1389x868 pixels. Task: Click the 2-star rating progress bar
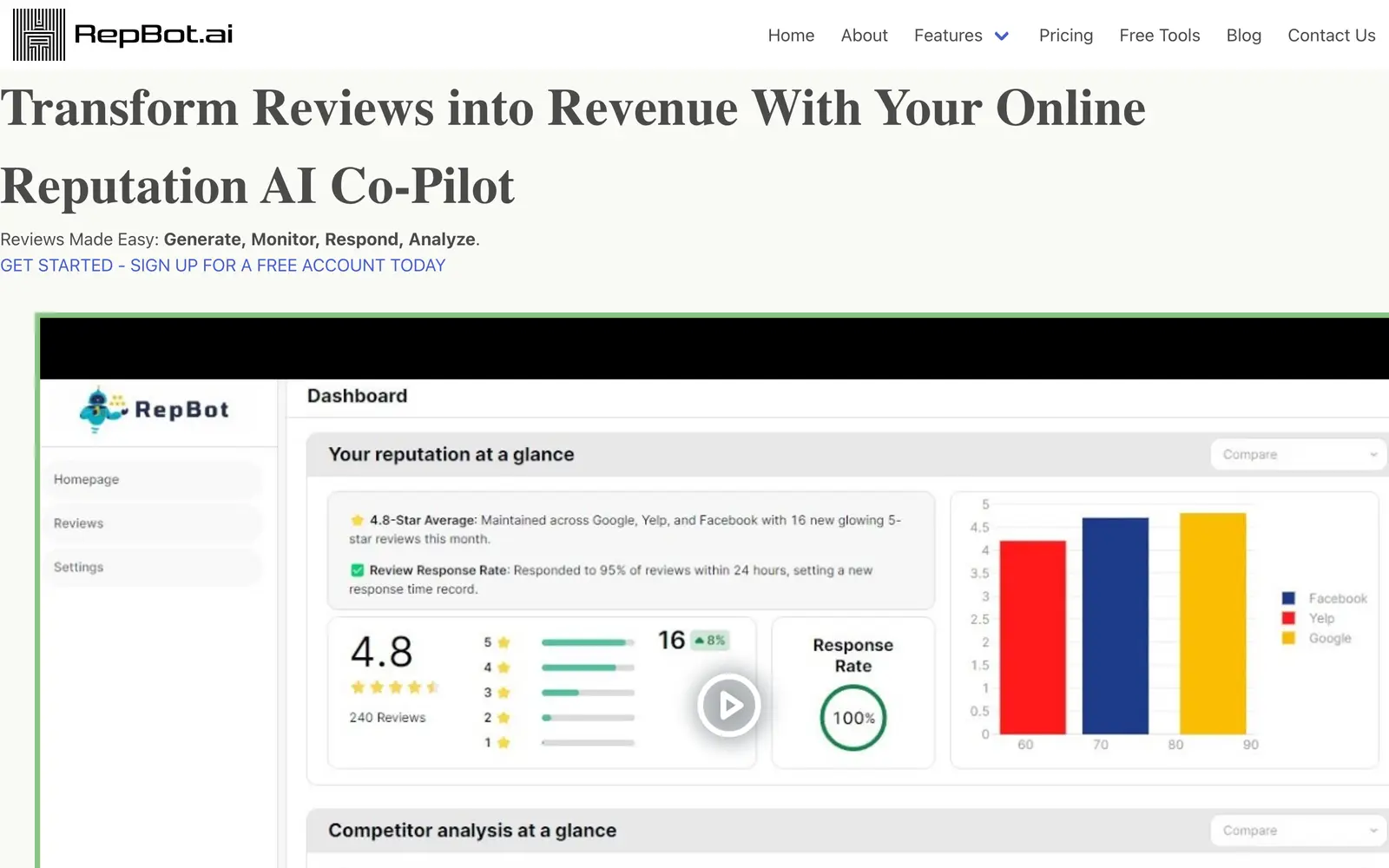point(588,718)
